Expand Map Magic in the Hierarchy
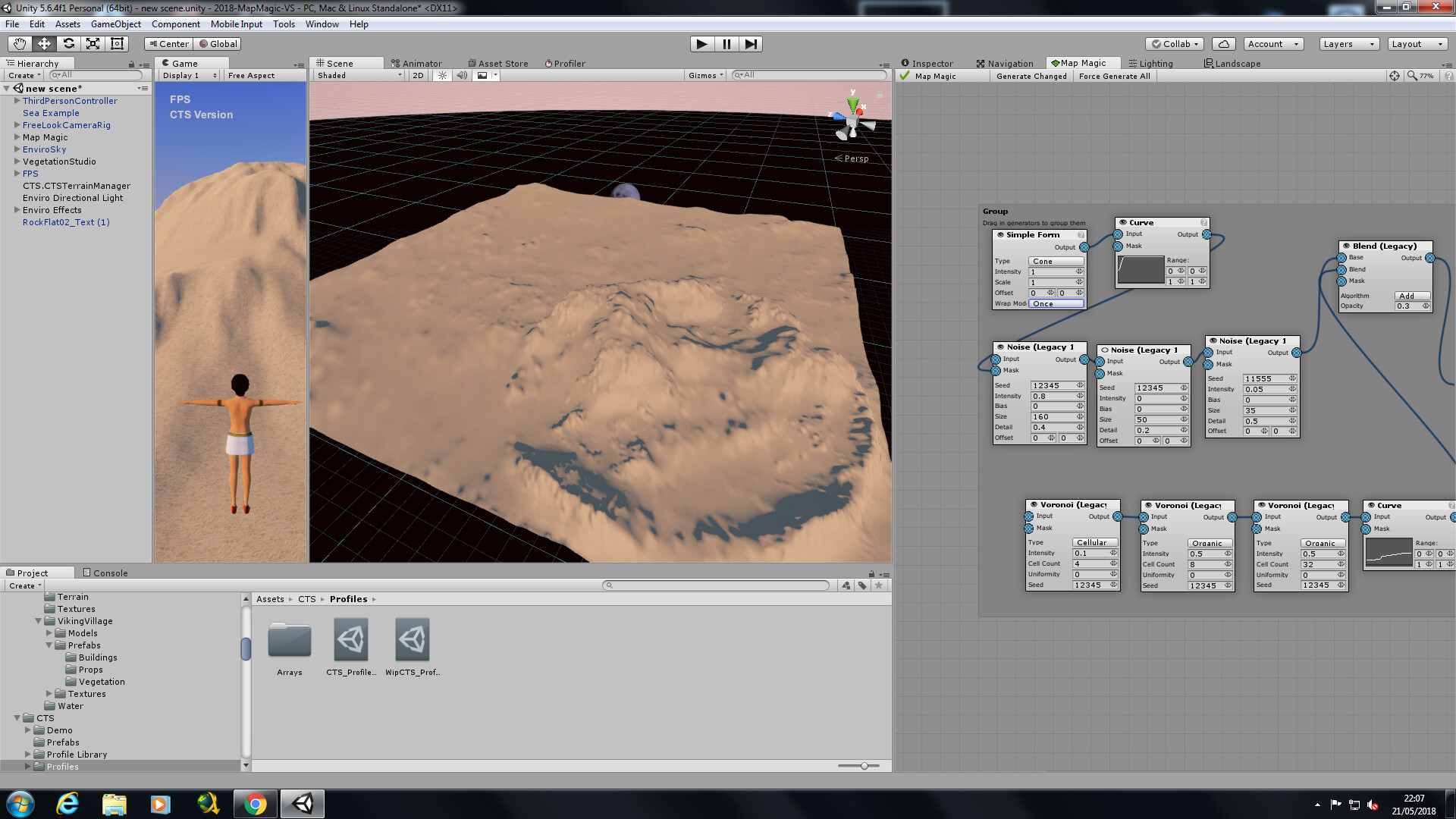 pyautogui.click(x=17, y=137)
